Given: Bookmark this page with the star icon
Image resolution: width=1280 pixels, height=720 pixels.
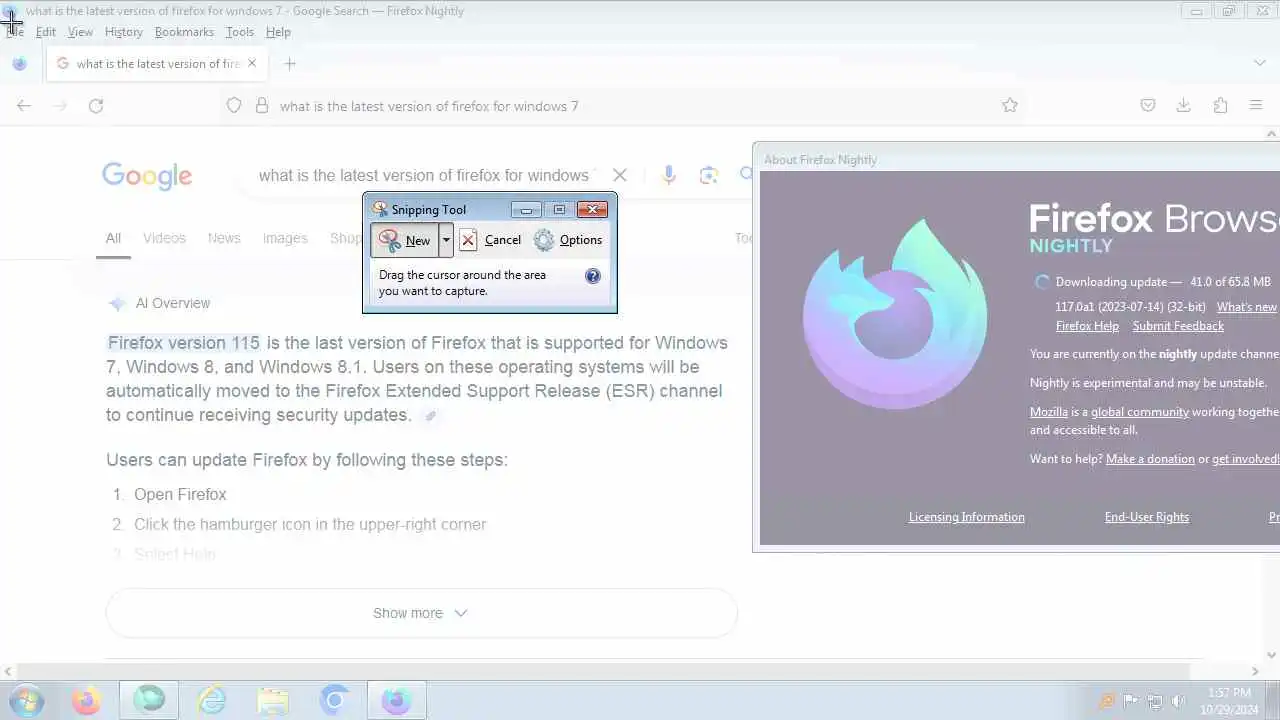Looking at the screenshot, I should [x=1010, y=105].
